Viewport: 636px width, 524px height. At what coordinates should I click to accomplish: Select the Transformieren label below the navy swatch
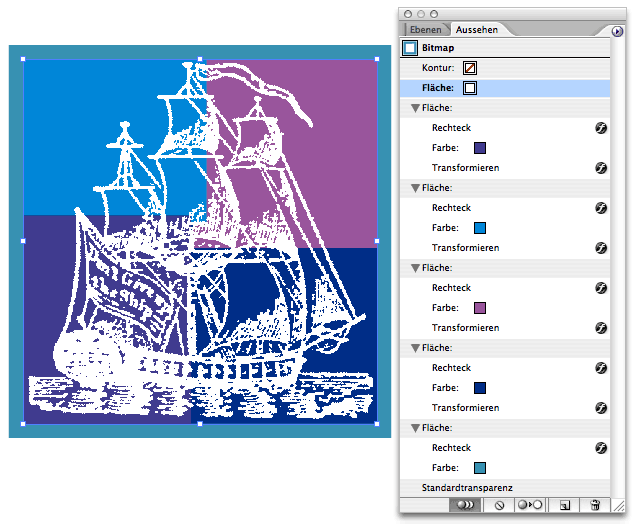point(465,408)
